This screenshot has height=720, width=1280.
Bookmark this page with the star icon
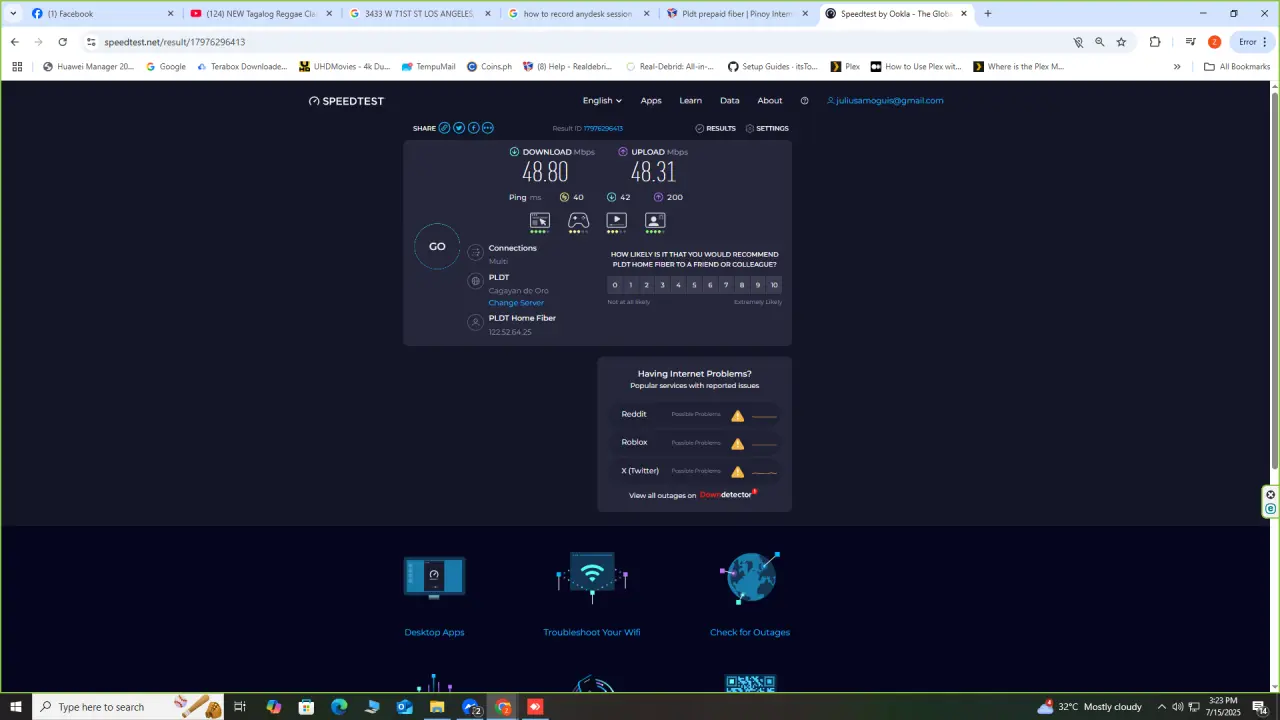(1121, 42)
